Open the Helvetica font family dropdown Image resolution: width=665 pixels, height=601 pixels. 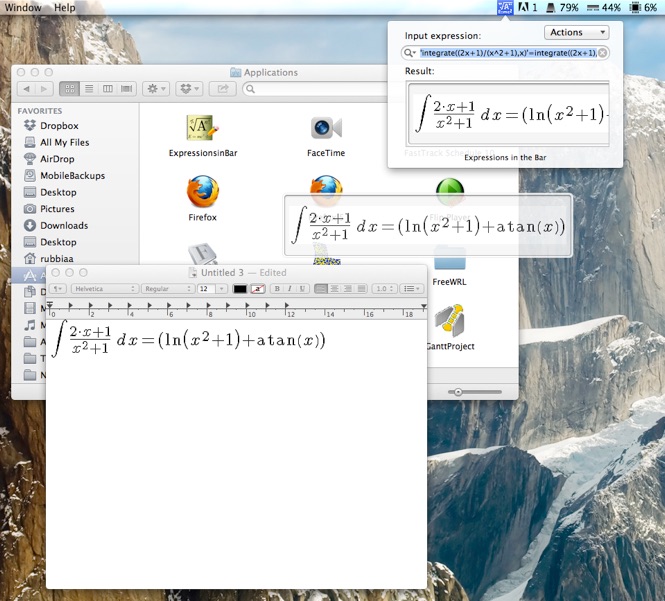coord(104,288)
